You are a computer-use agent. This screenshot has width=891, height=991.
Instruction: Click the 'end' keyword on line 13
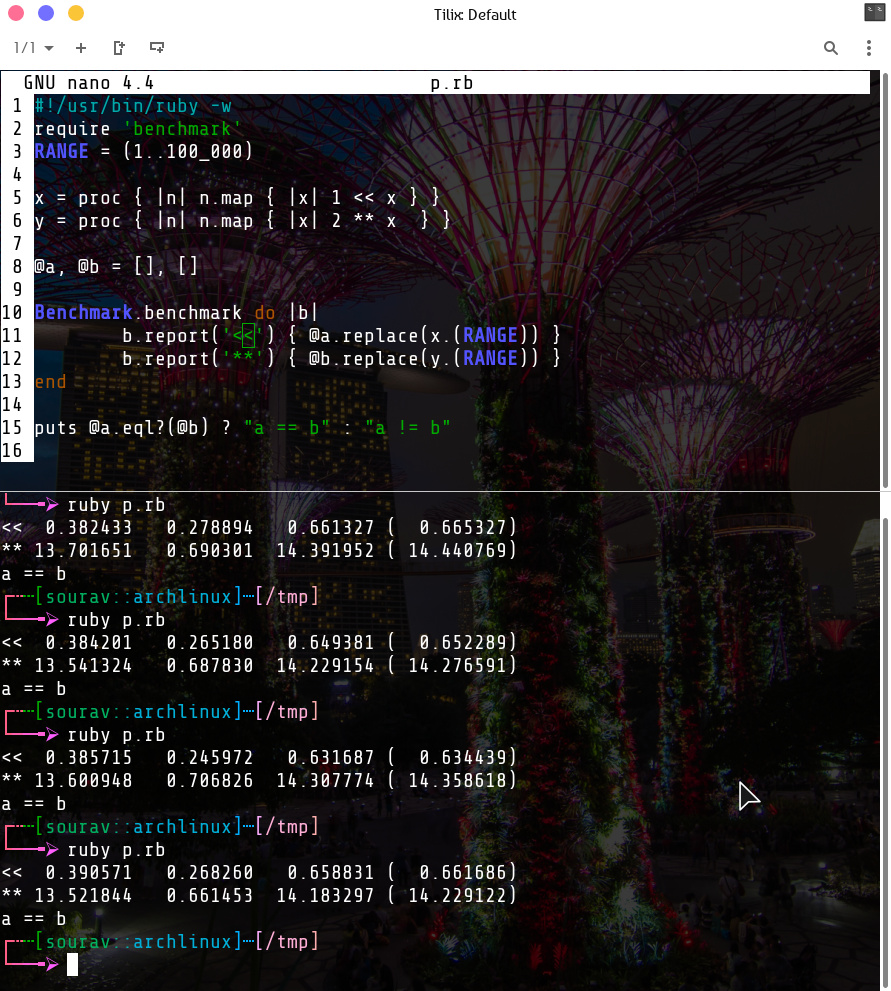[50, 381]
